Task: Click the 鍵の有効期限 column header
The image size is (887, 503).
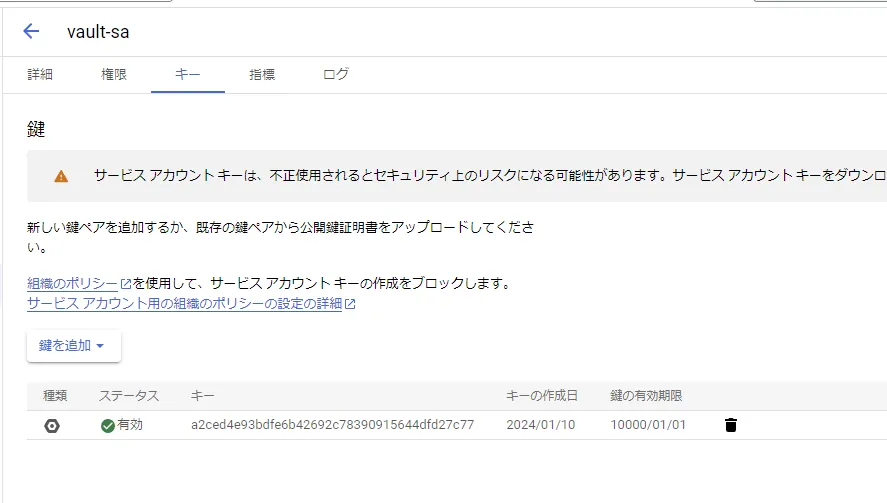Action: (x=646, y=396)
